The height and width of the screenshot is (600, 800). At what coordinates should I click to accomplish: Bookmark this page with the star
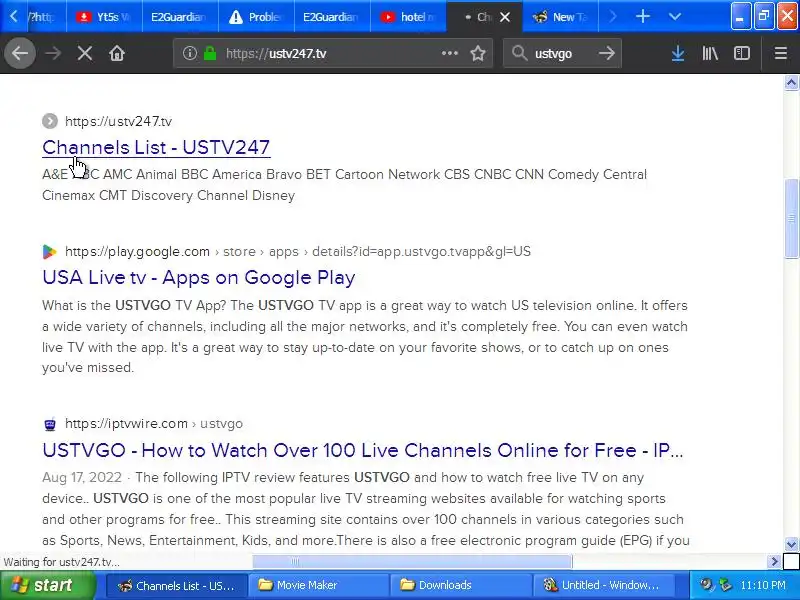[x=478, y=53]
